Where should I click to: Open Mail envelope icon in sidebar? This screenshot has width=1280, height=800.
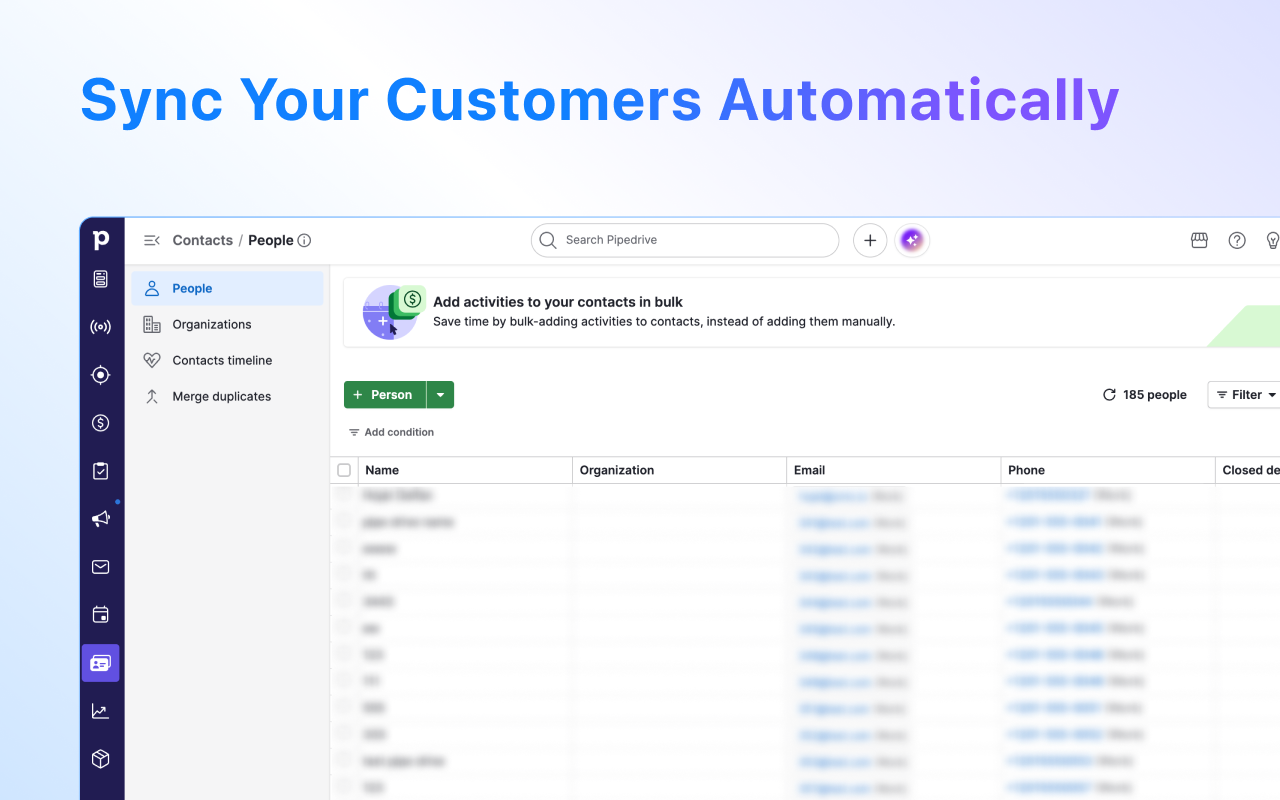[x=101, y=567]
